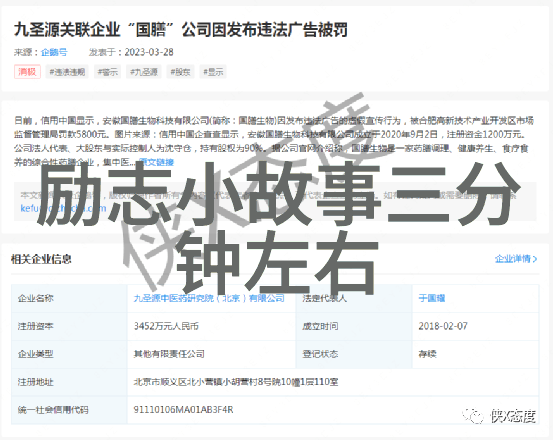
Task: Open the 原文链接 original article link
Action: pos(156,162)
